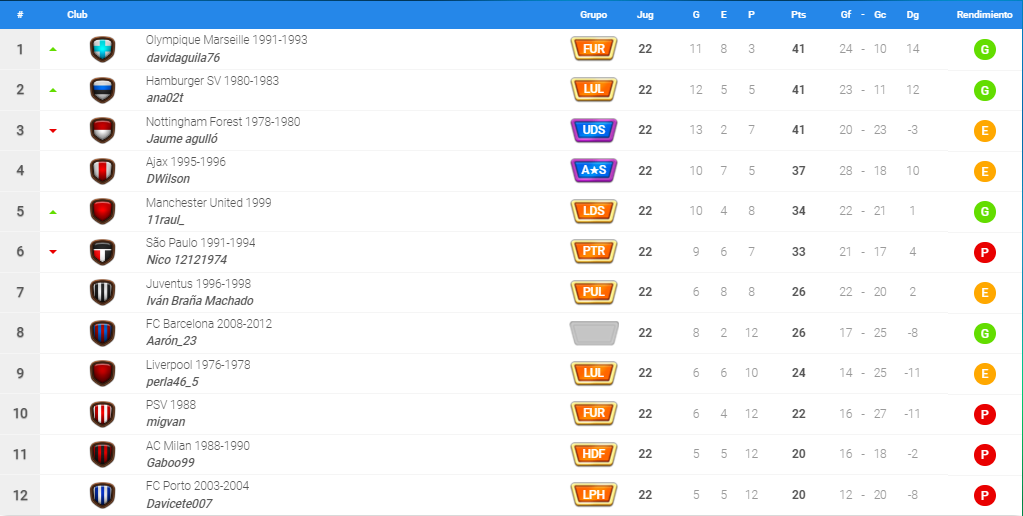Select the Hamburger SV club shield badge
The width and height of the screenshot is (1023, 516).
click(102, 90)
